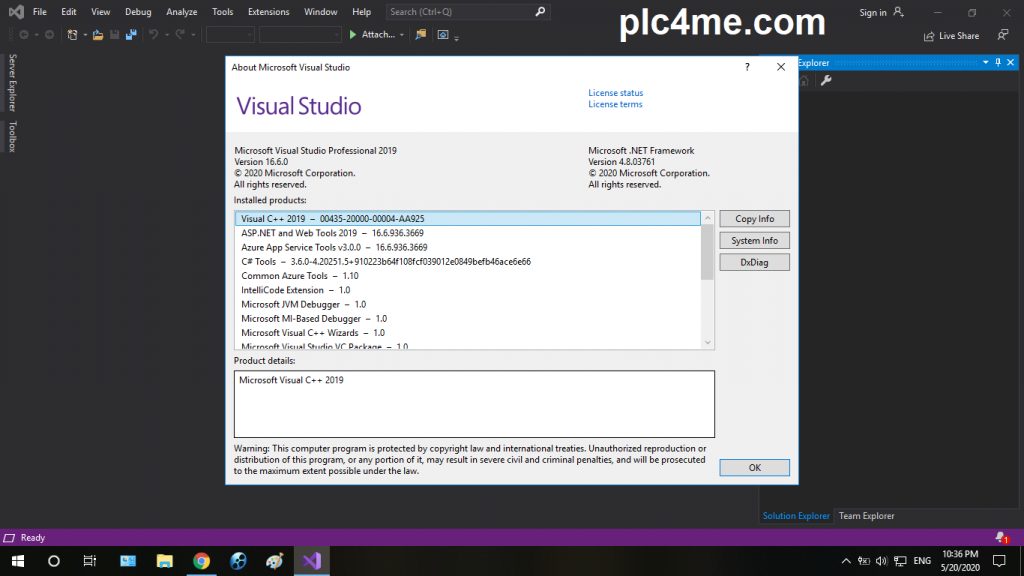
Task: Open the Extensions menu
Action: click(268, 12)
